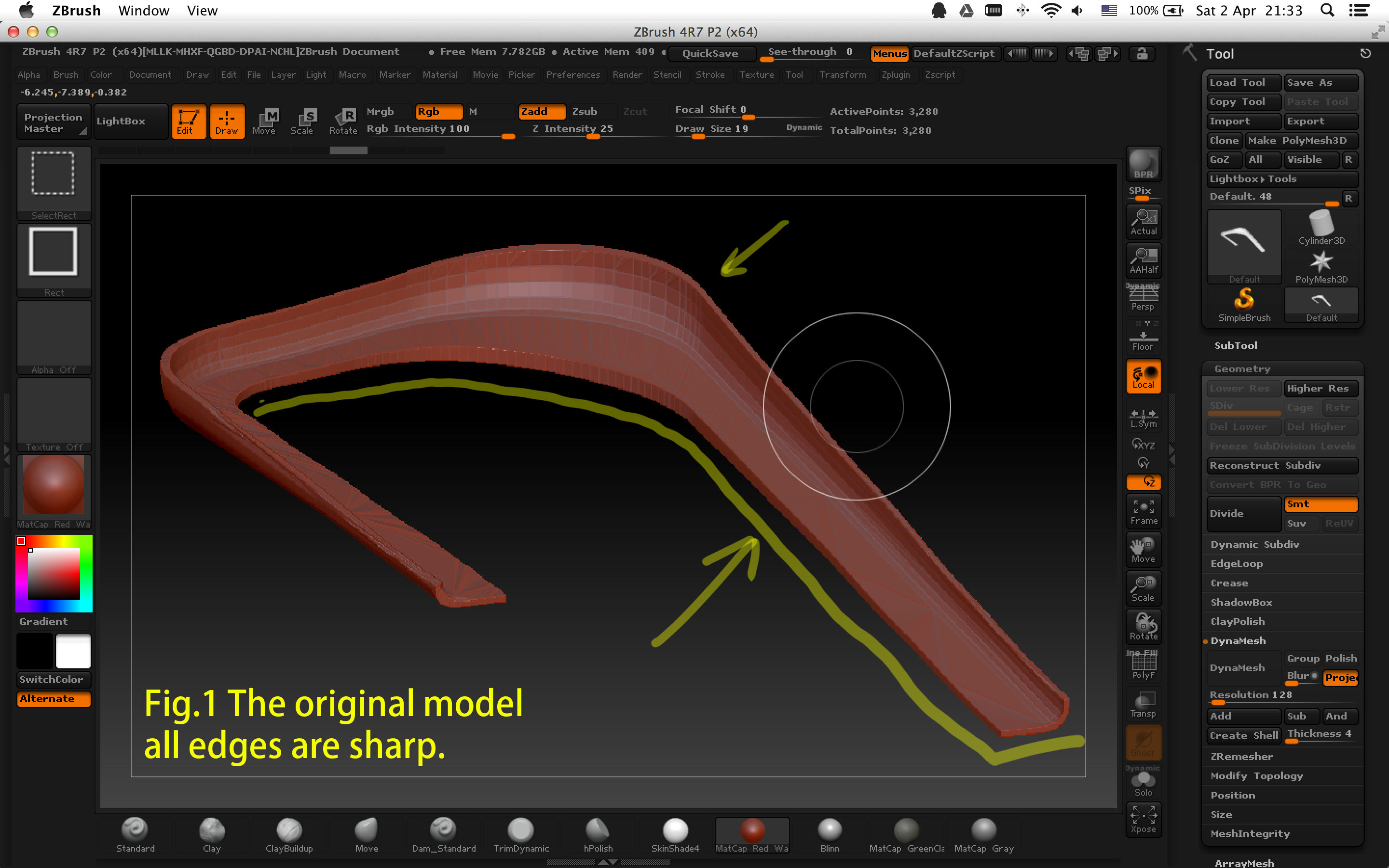Viewport: 1389px width, 868px height.
Task: Select the SkinShade4 material
Action: tap(676, 835)
